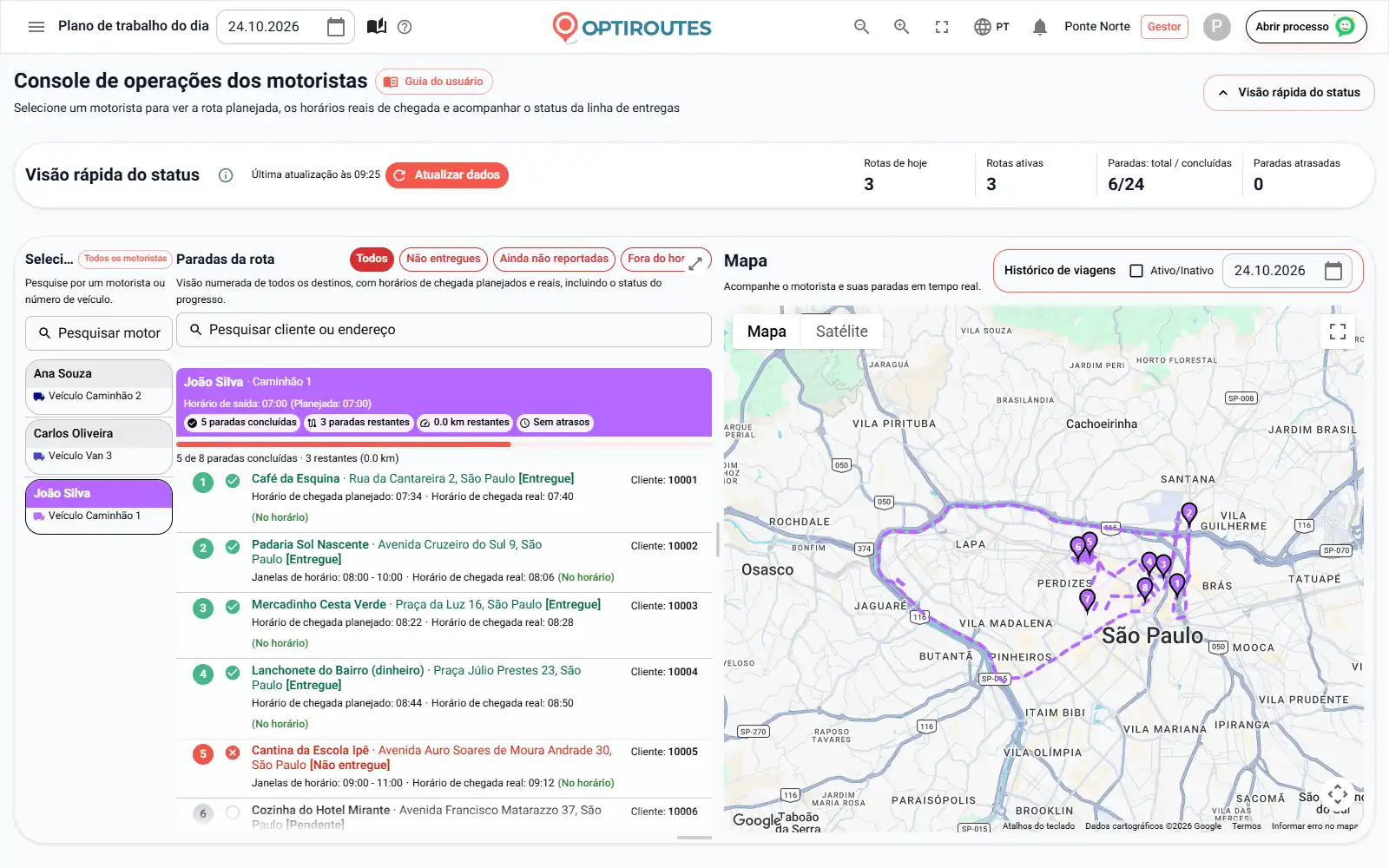
Task: Toggle the Ativo/Inativo checkbox
Action: click(1136, 271)
